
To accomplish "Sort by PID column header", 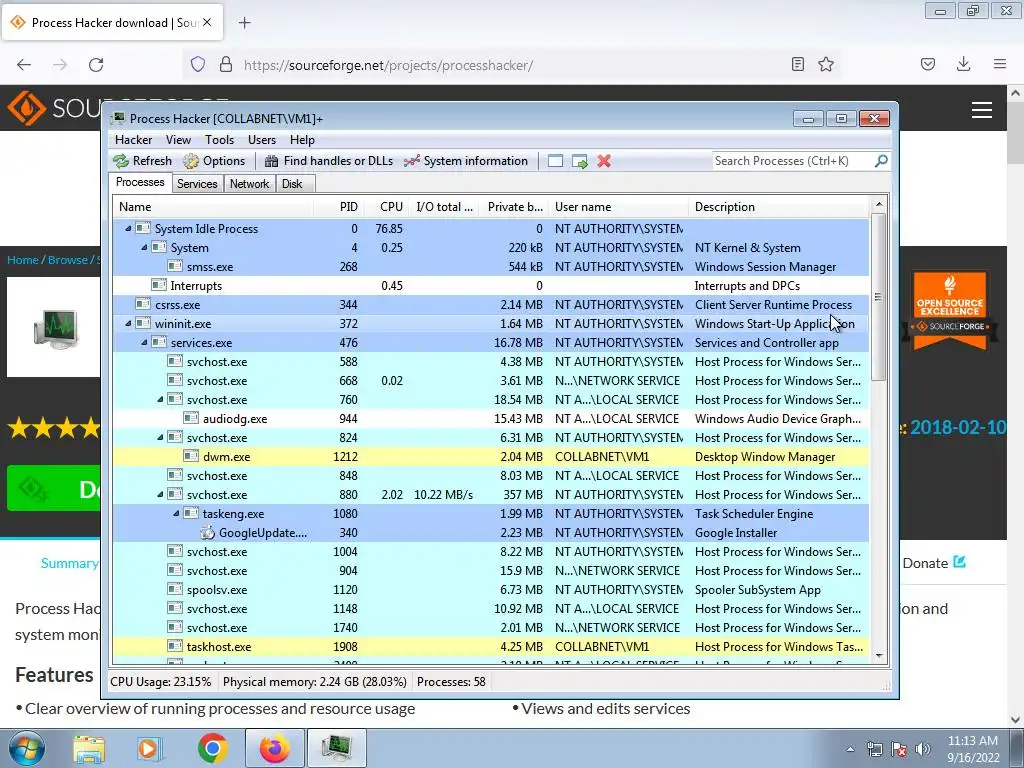I will click(340, 207).
